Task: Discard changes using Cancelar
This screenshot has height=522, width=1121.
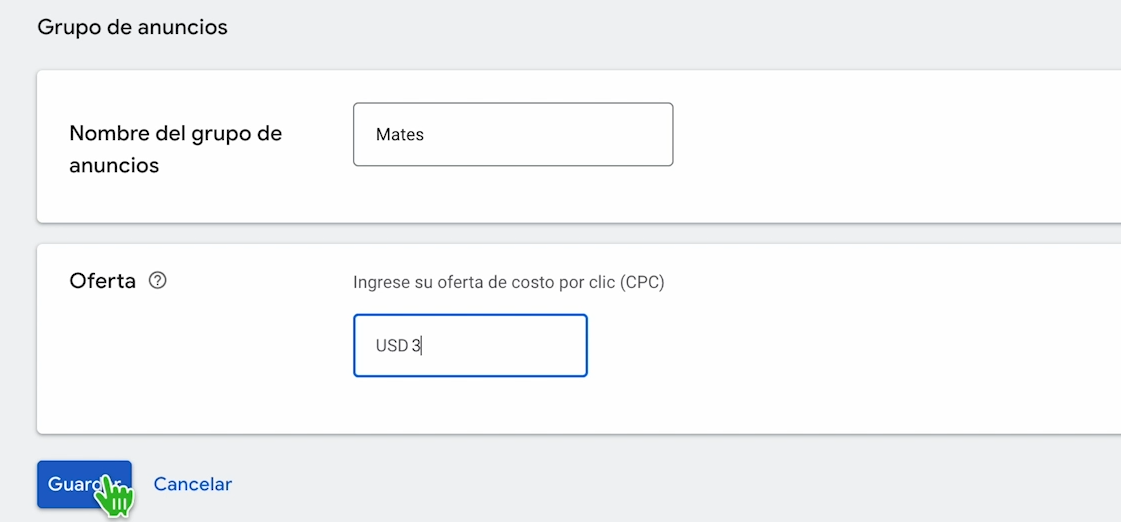Action: [x=192, y=484]
